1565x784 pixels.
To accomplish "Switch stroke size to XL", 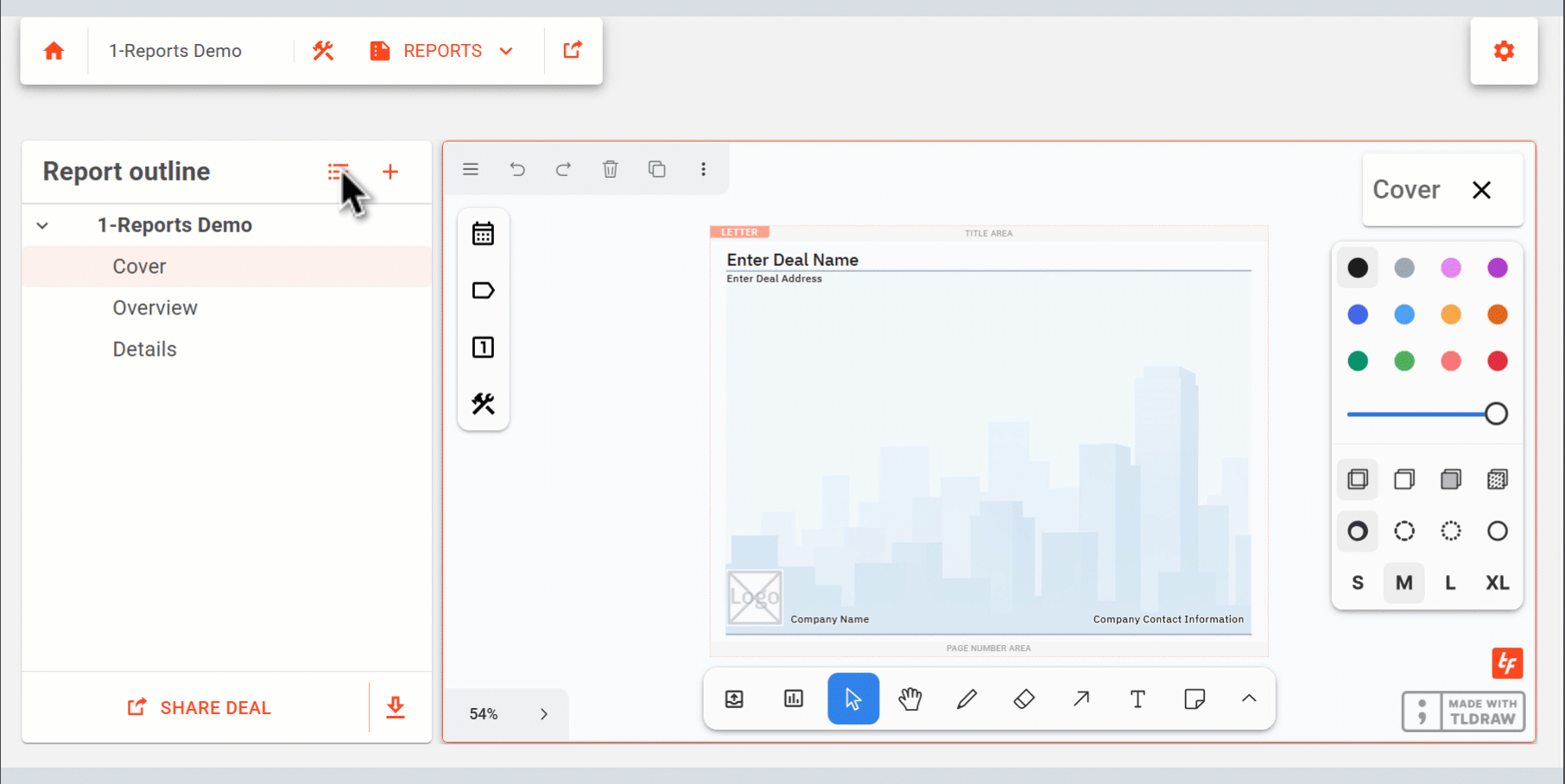I will pos(1497,583).
